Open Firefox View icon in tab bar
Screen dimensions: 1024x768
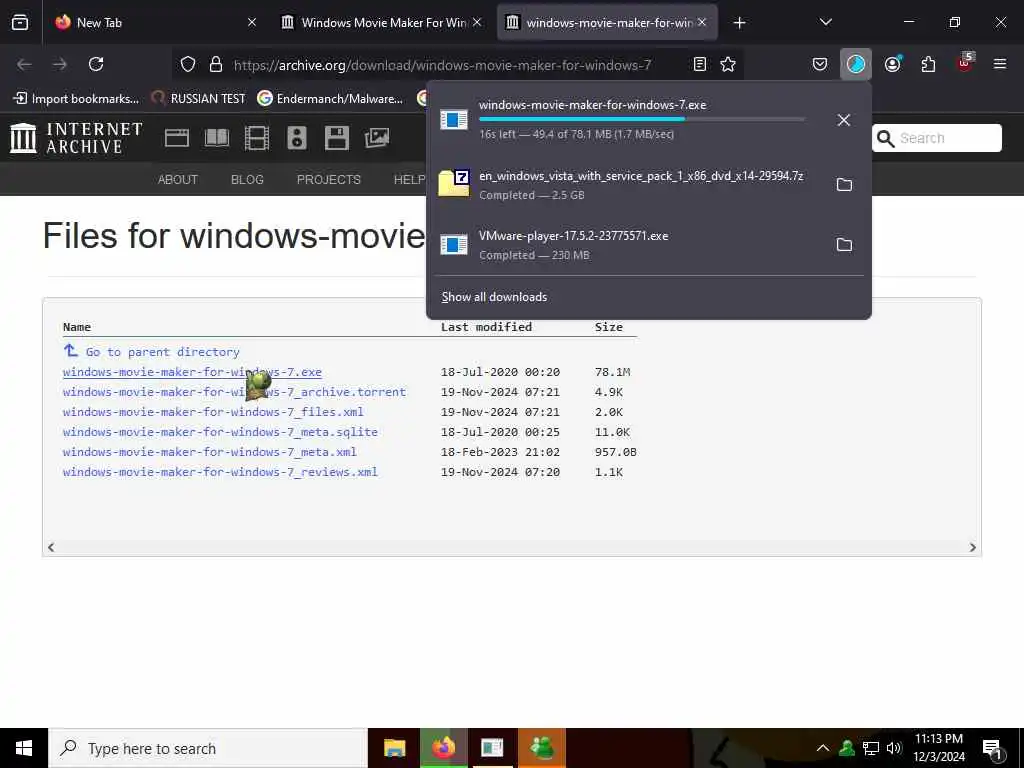coord(20,22)
